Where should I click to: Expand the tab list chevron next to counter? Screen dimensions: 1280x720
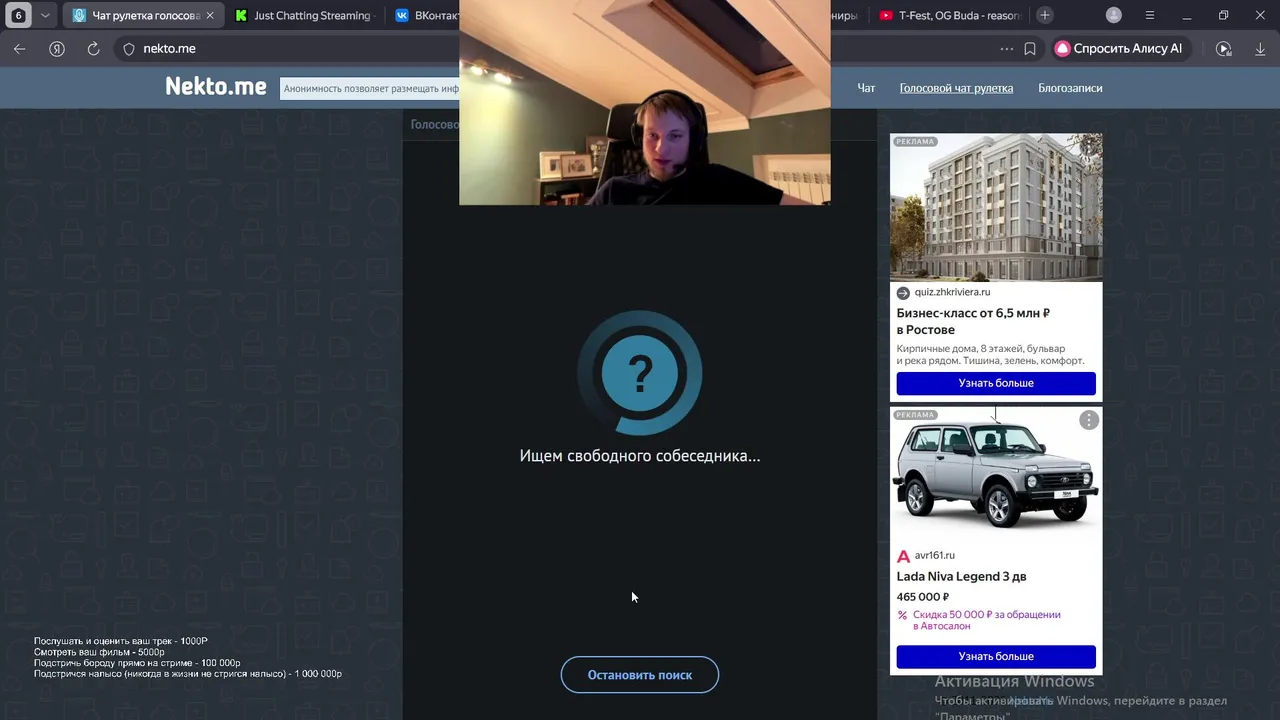45,15
